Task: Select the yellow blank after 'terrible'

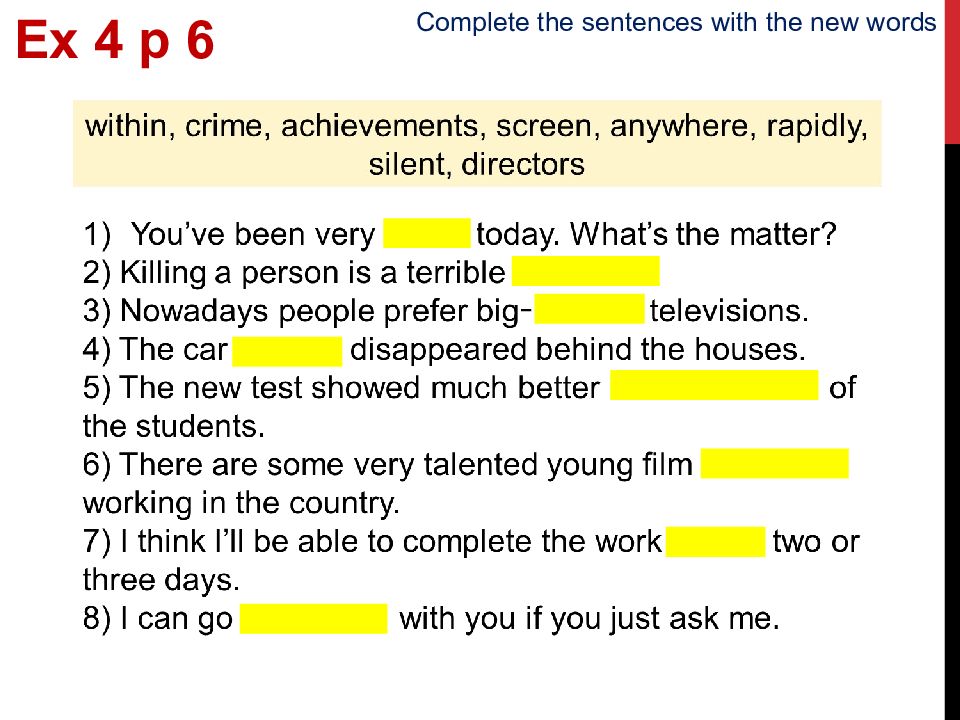Action: point(585,271)
